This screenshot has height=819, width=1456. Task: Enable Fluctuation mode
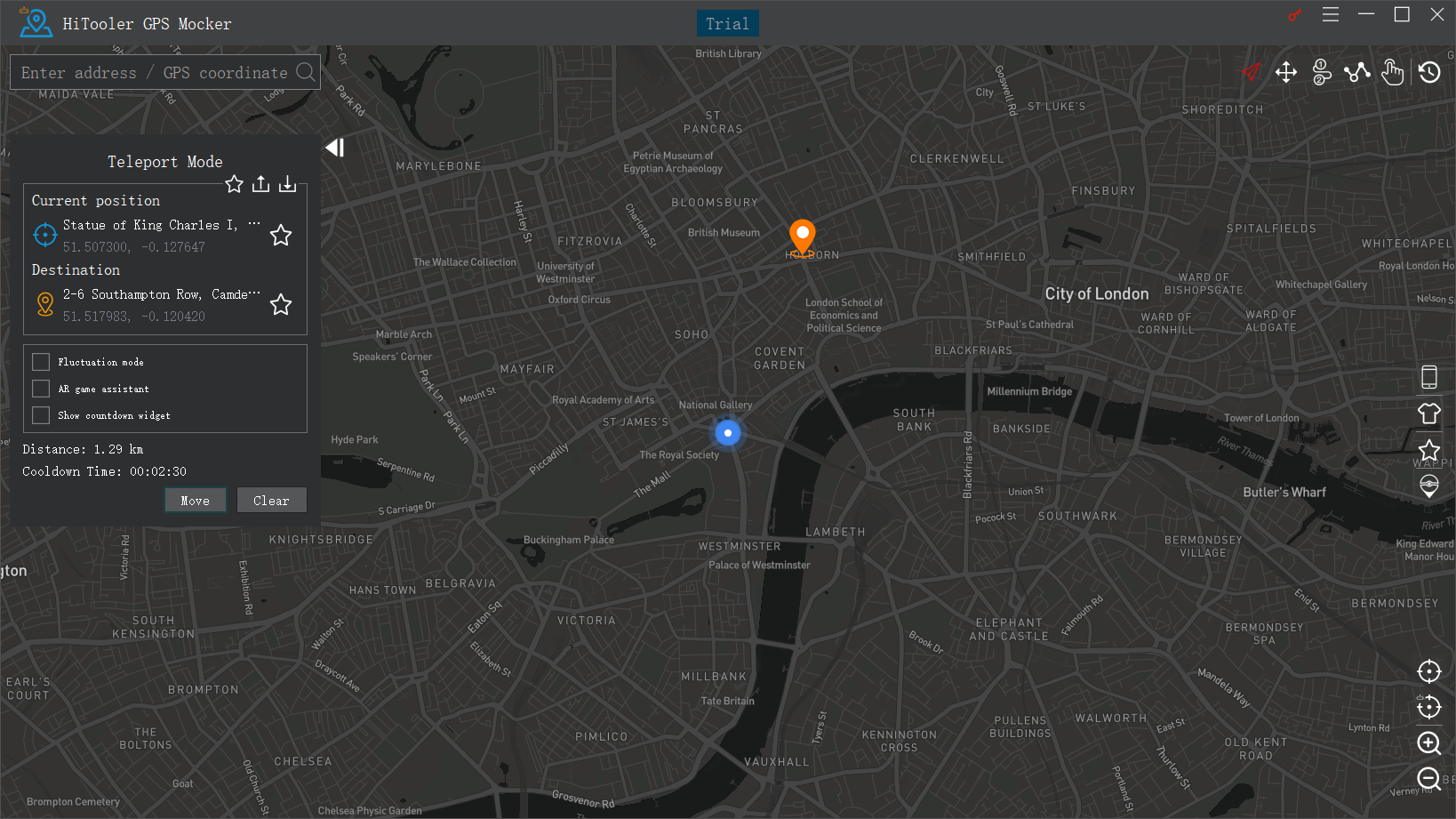click(x=41, y=361)
